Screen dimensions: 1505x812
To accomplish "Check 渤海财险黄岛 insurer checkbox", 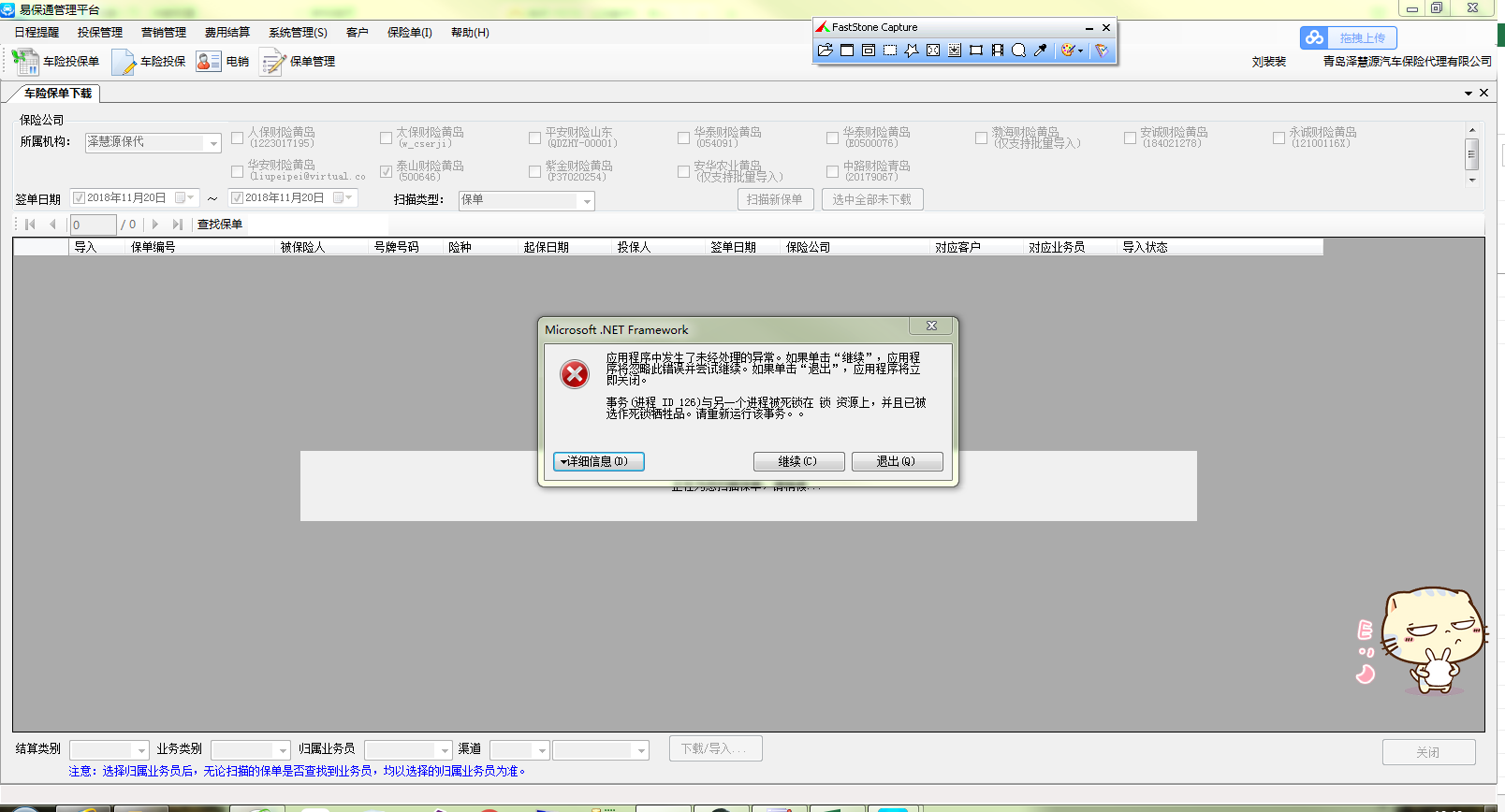I will 981,138.
